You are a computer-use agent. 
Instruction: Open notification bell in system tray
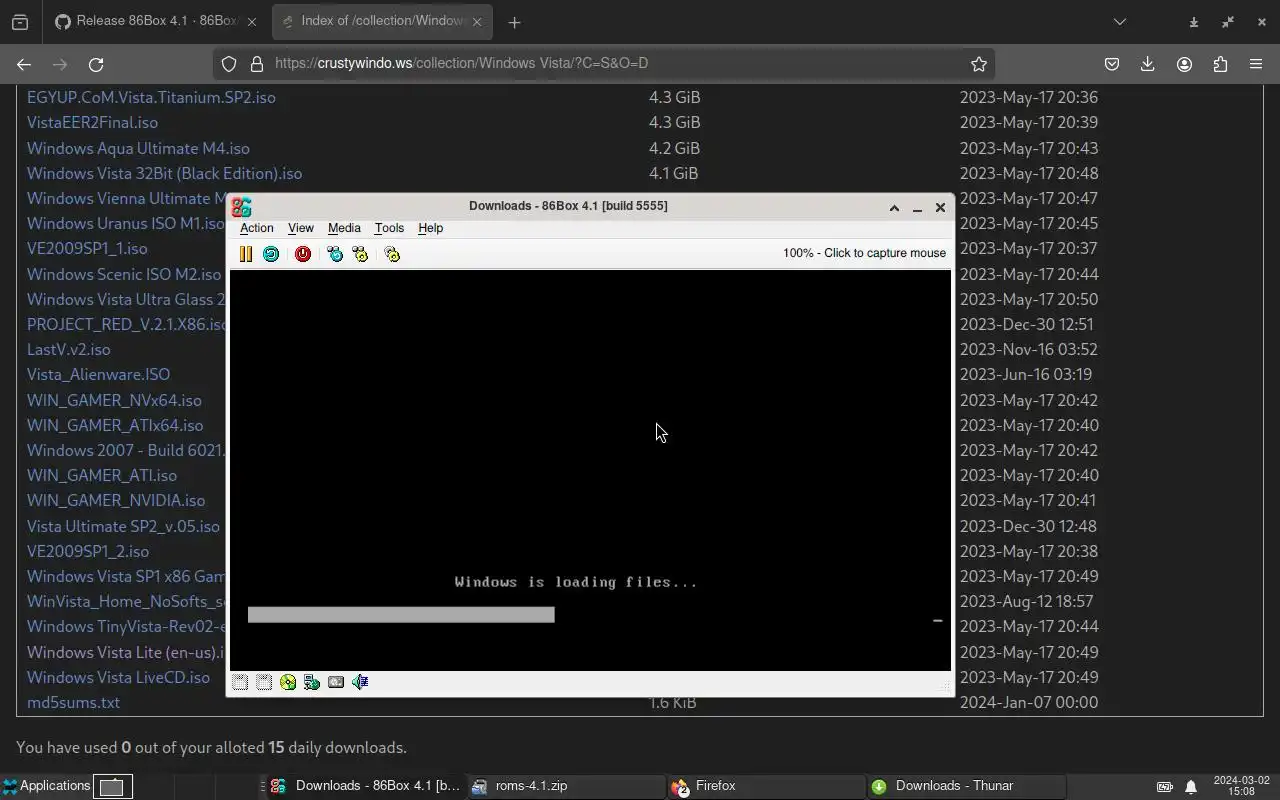(1191, 787)
